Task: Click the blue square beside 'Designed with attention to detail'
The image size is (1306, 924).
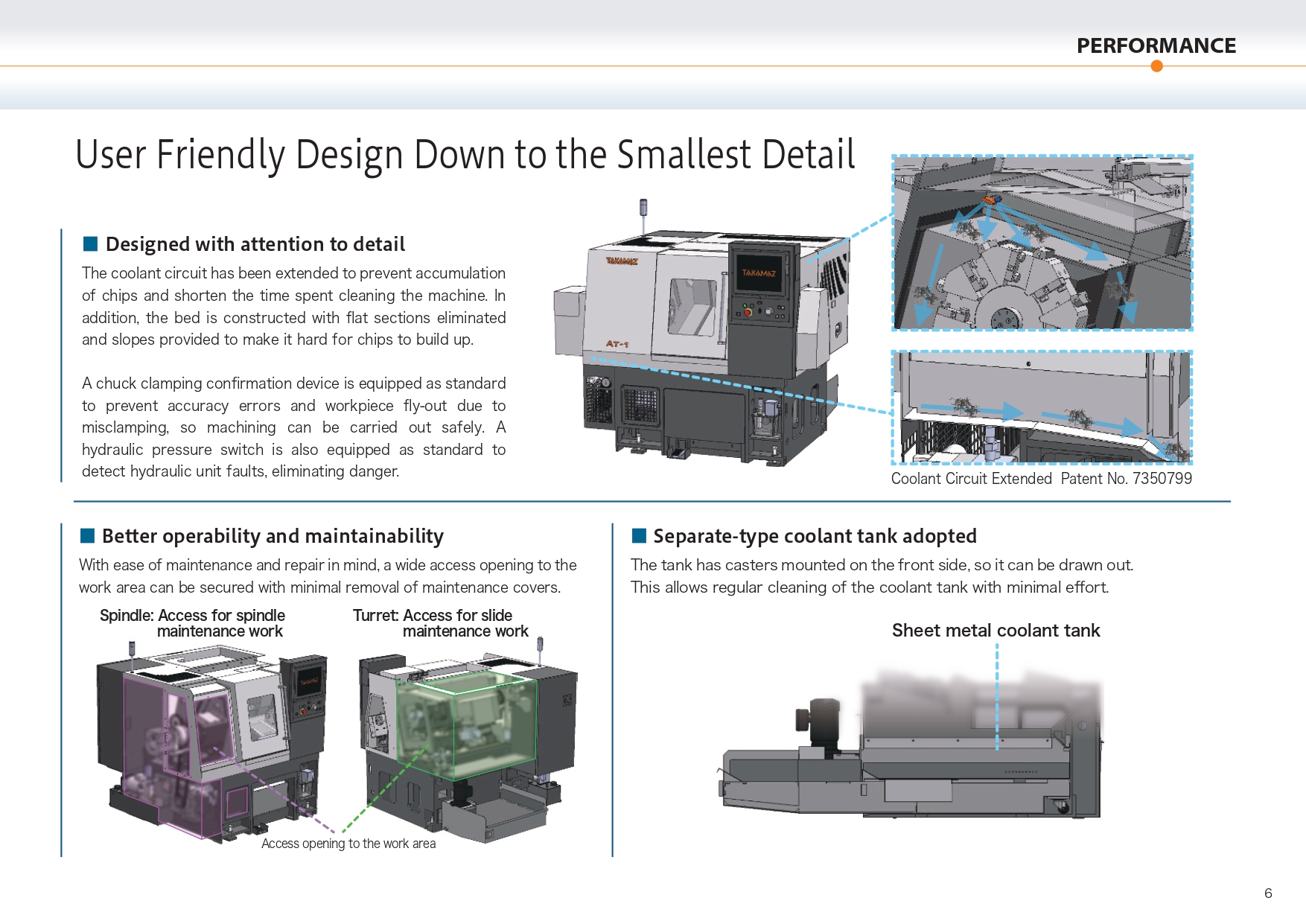Action: 90,243
